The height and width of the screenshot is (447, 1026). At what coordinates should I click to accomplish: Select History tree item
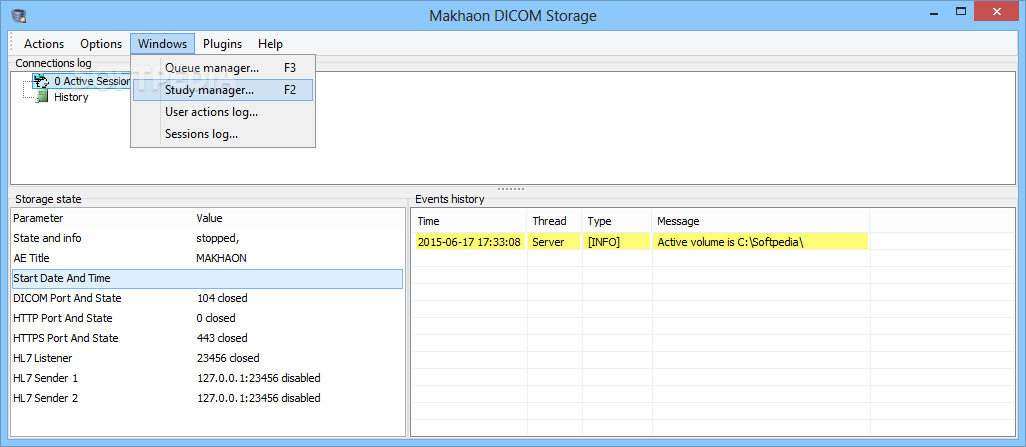(71, 97)
